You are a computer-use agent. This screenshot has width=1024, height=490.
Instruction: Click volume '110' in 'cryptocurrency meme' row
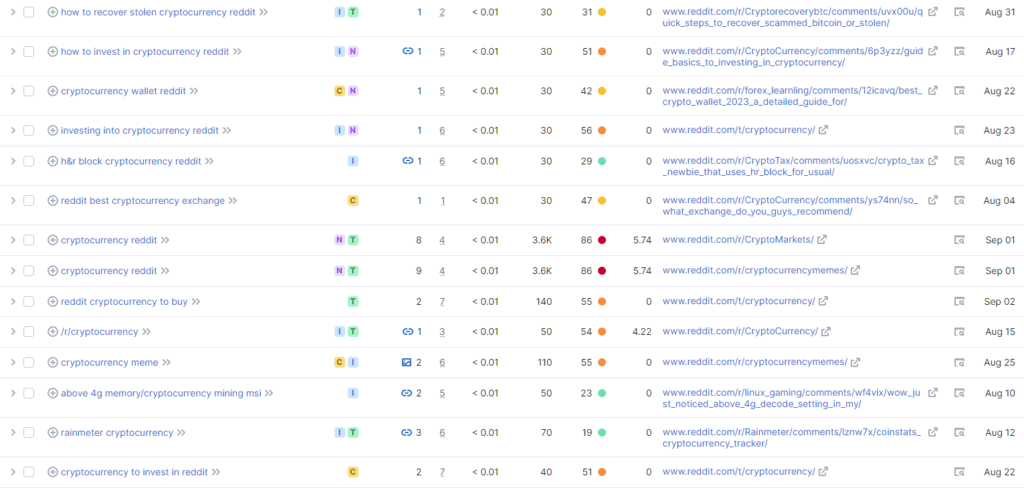tap(543, 362)
